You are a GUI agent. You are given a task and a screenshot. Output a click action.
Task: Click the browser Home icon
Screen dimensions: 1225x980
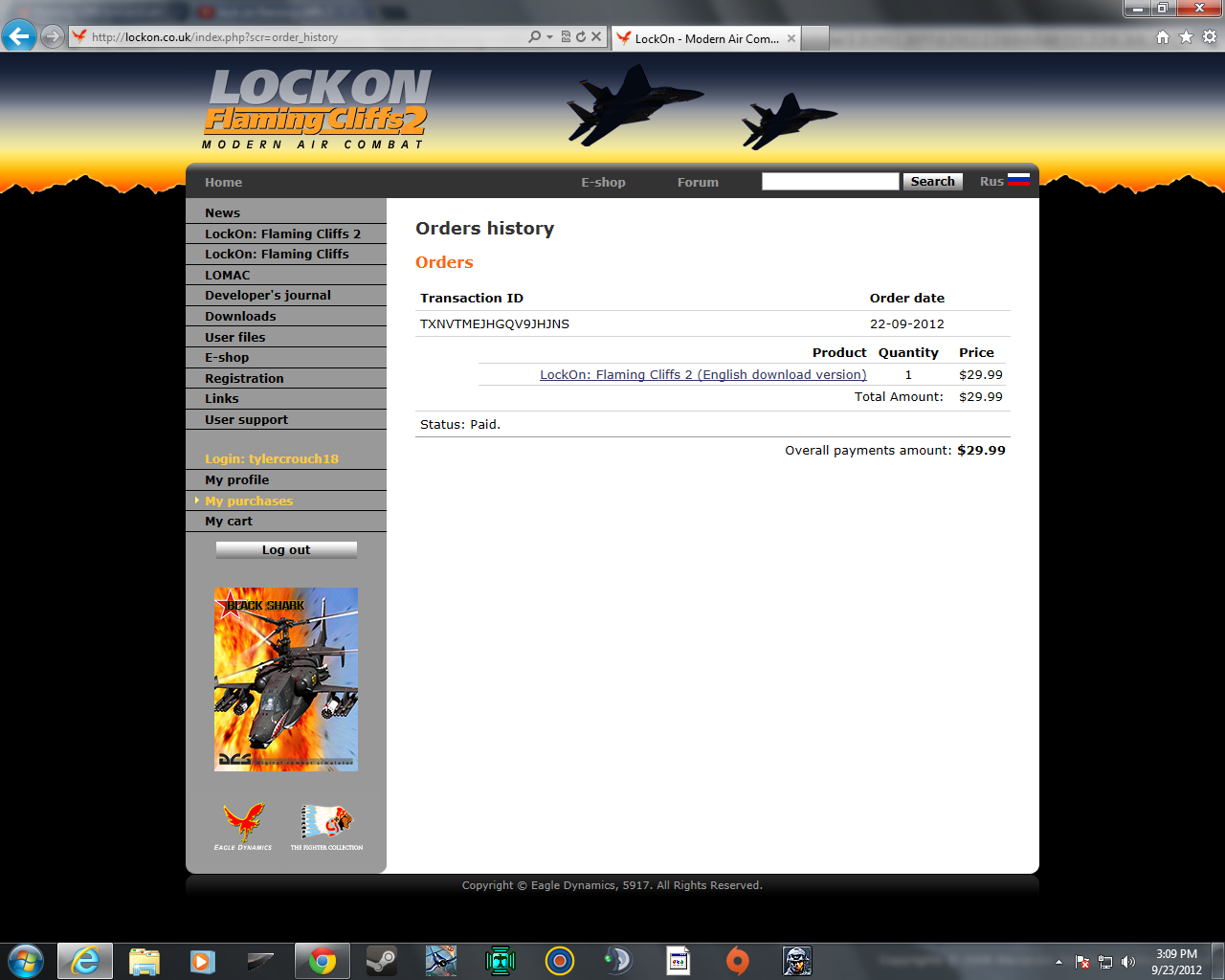coord(1163,36)
